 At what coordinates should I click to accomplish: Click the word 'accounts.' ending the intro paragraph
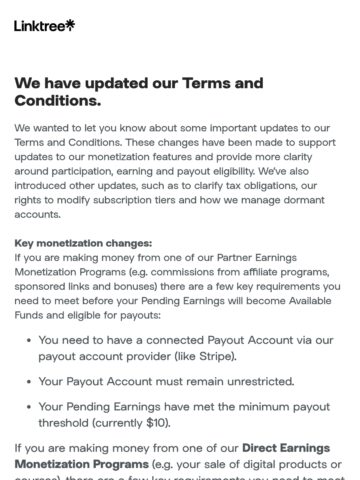point(37,215)
